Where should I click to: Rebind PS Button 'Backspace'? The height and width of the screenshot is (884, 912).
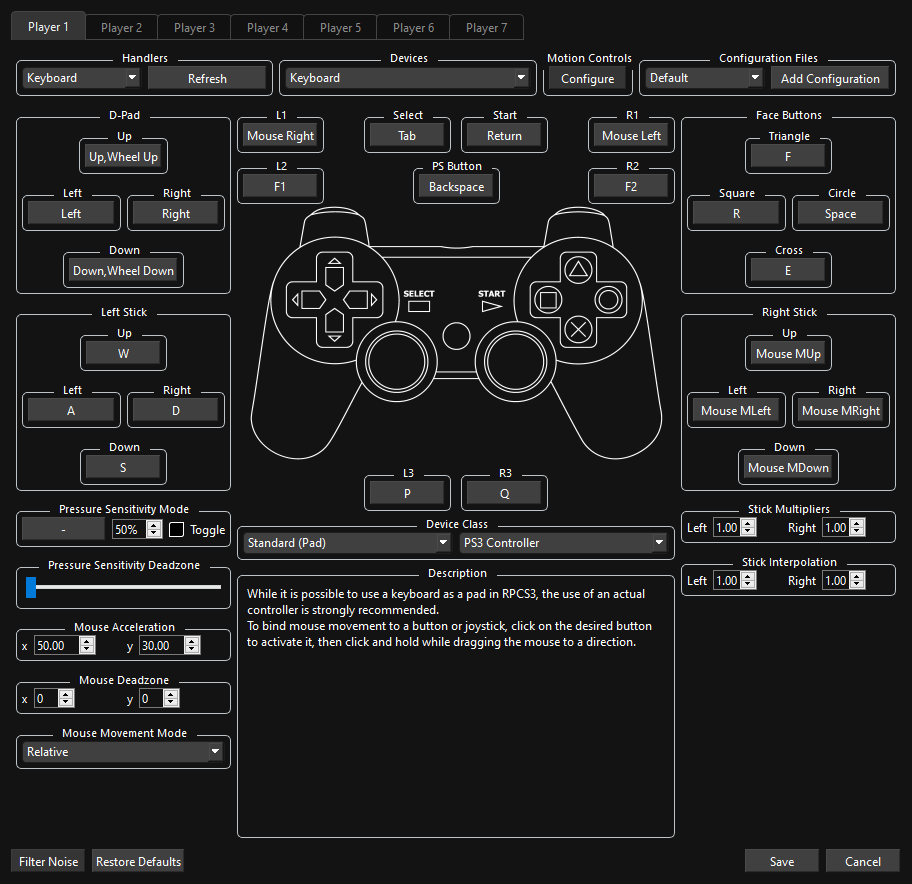click(x=457, y=187)
